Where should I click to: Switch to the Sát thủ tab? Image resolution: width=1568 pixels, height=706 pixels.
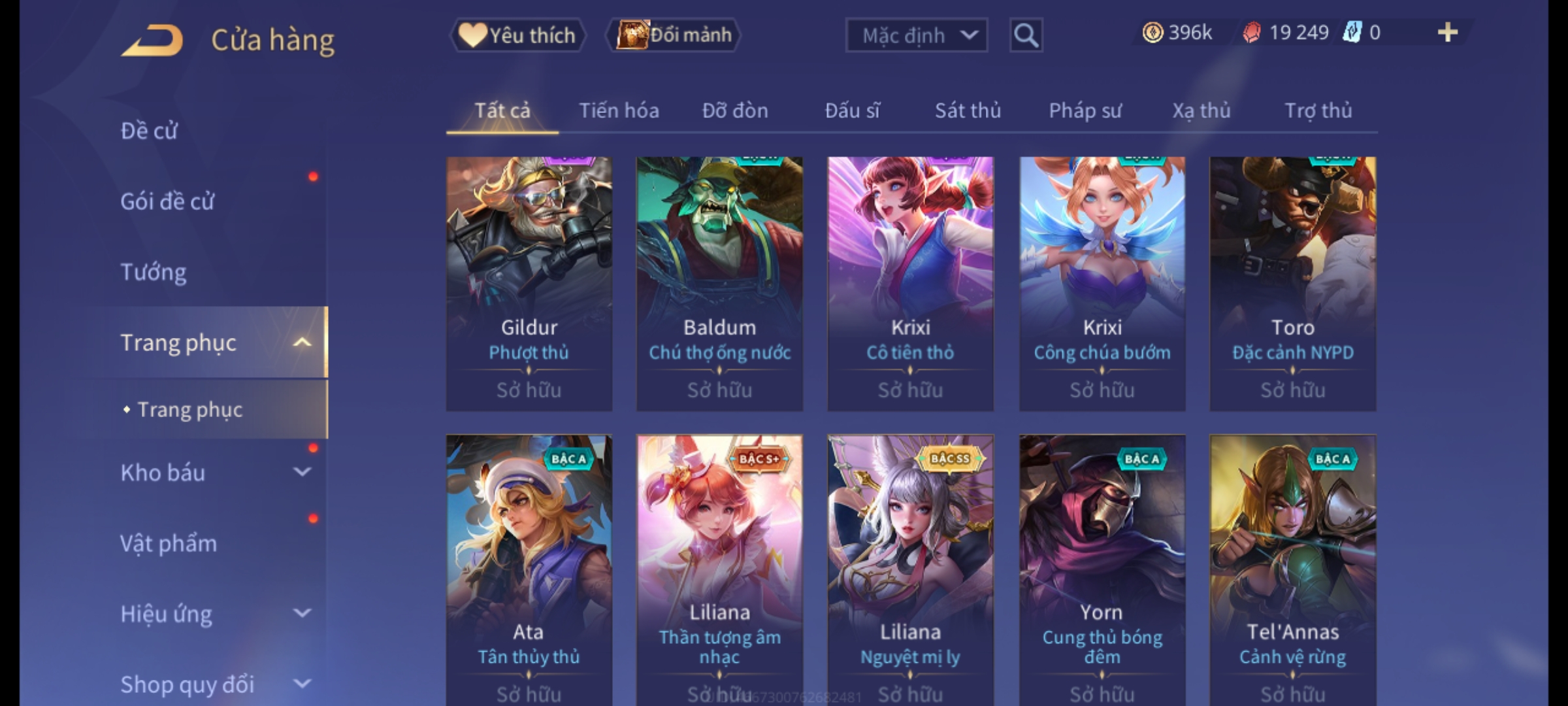(x=968, y=110)
